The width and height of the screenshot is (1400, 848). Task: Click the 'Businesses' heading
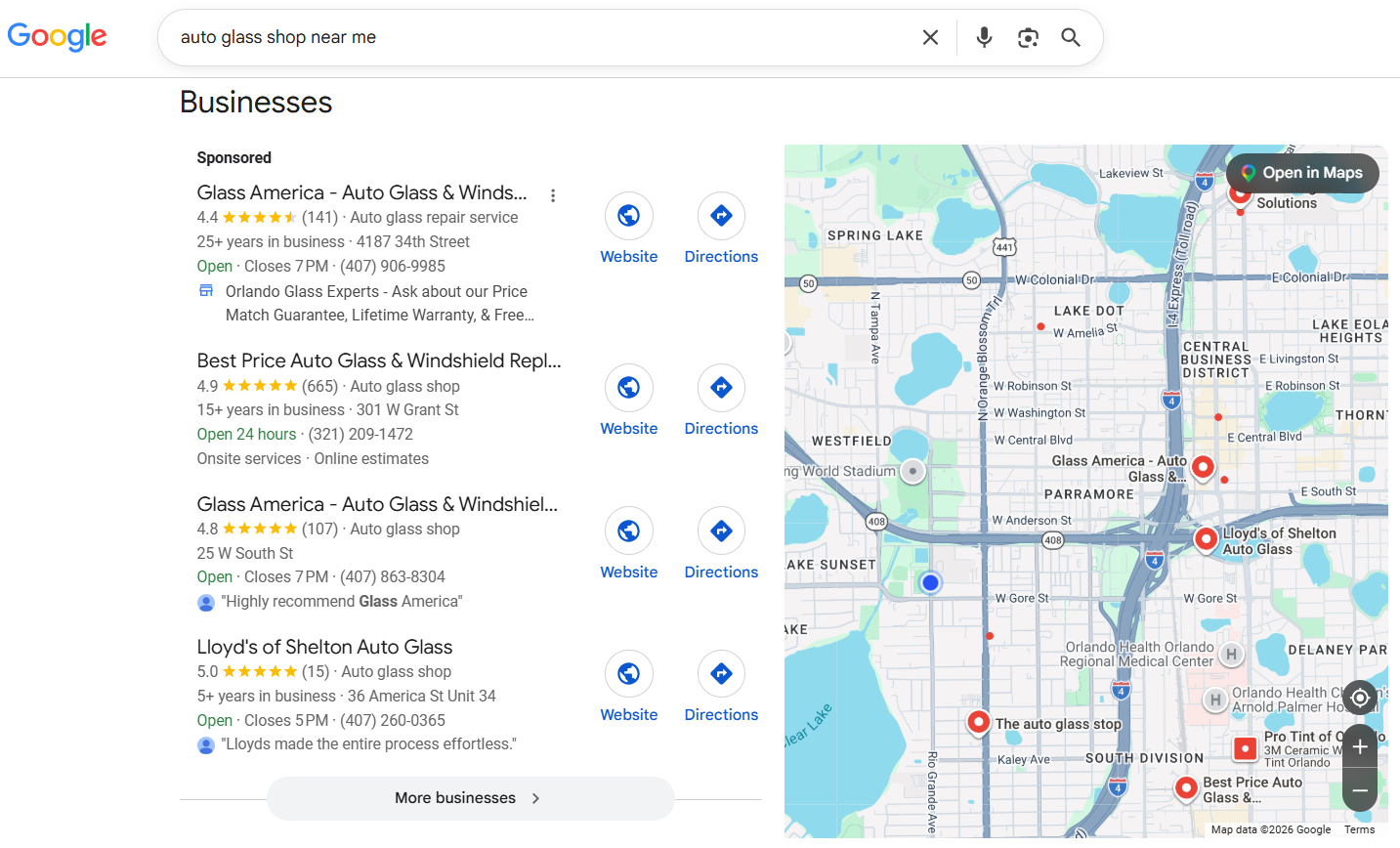[x=256, y=102]
